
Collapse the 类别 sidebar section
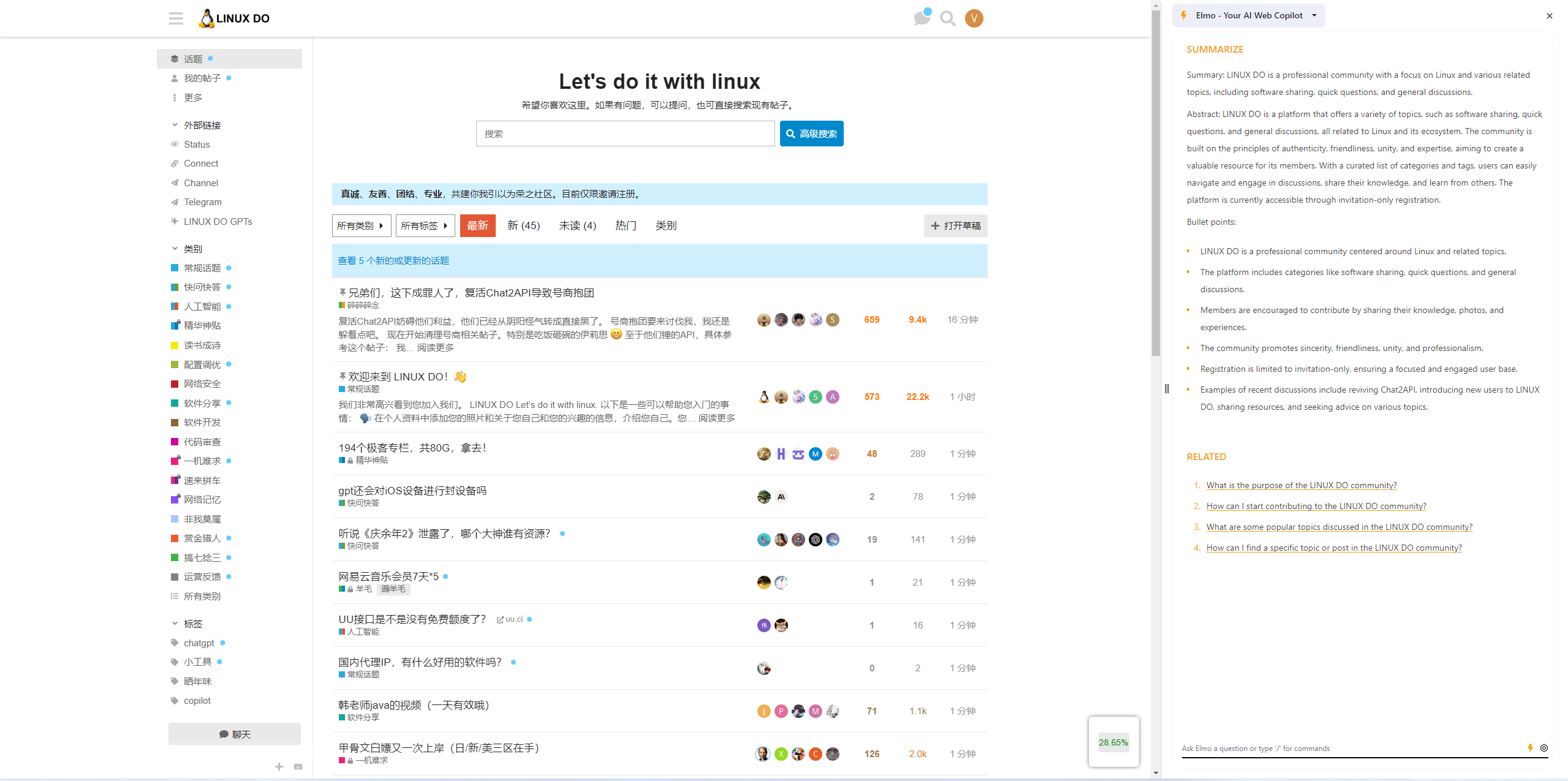[187, 249]
